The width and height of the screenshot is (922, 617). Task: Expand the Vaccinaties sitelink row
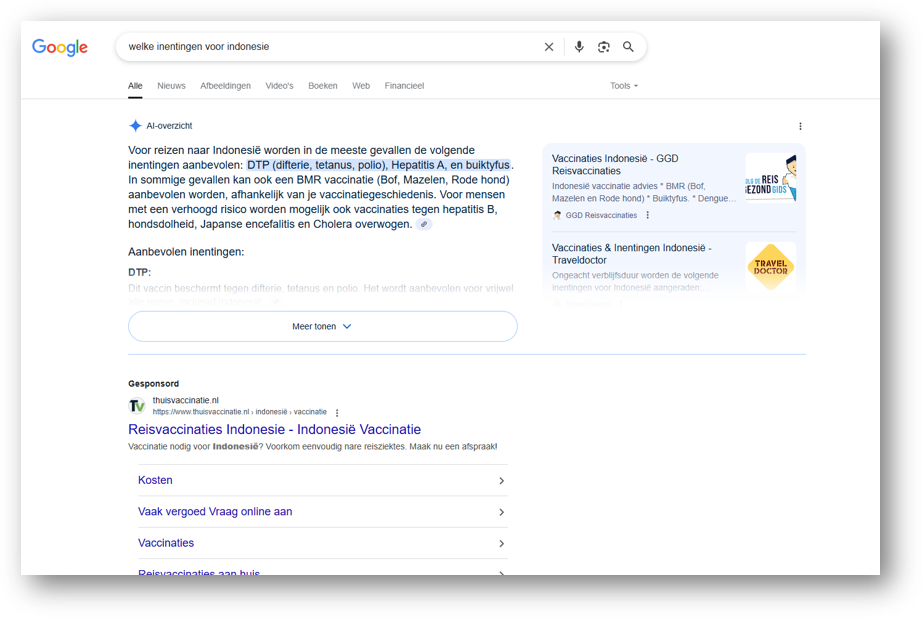322,543
